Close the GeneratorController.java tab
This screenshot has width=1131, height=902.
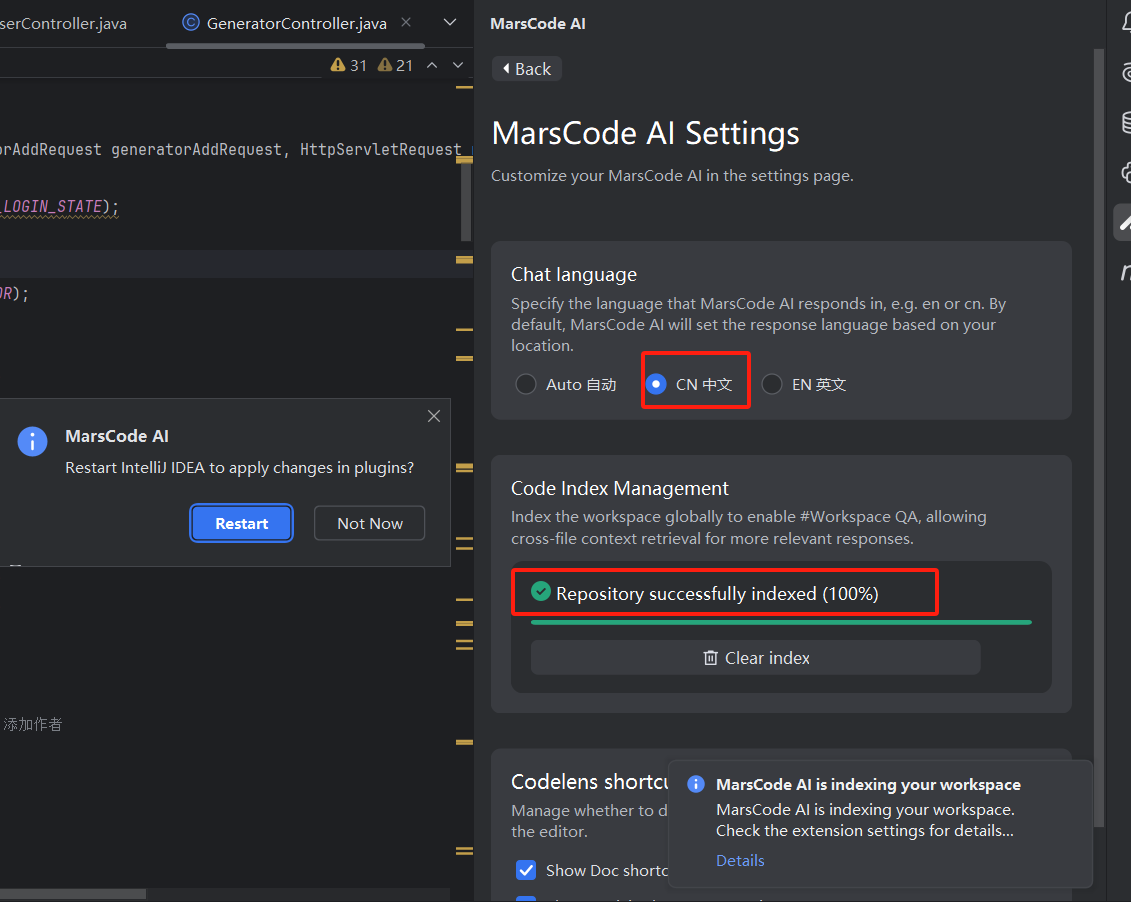tap(406, 22)
